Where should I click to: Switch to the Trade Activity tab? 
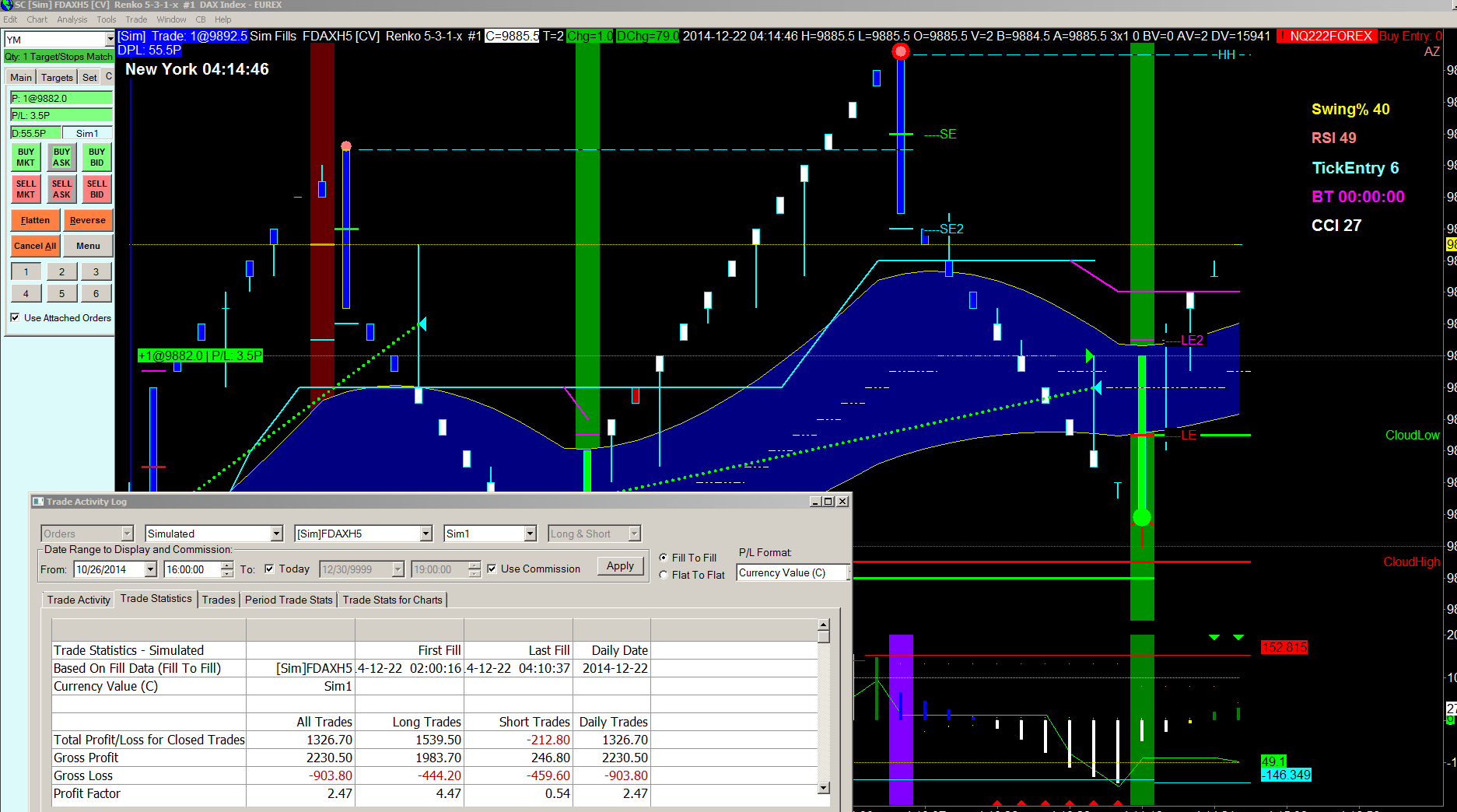pos(79,600)
